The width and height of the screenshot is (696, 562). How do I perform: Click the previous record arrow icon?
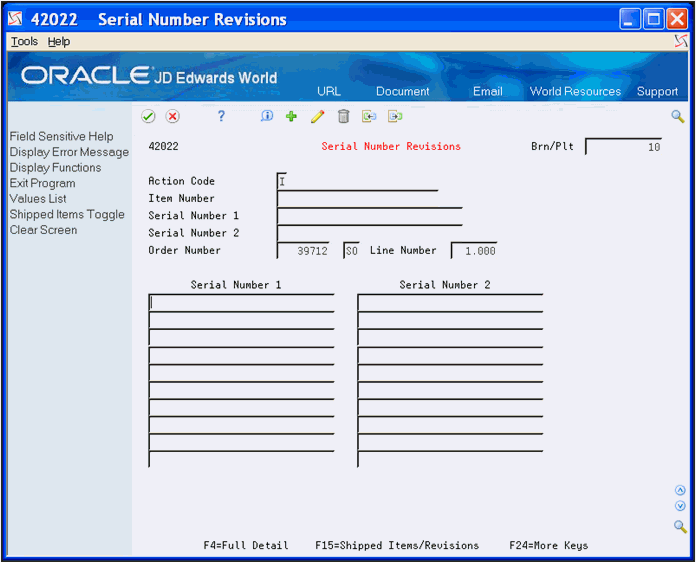tap(369, 116)
